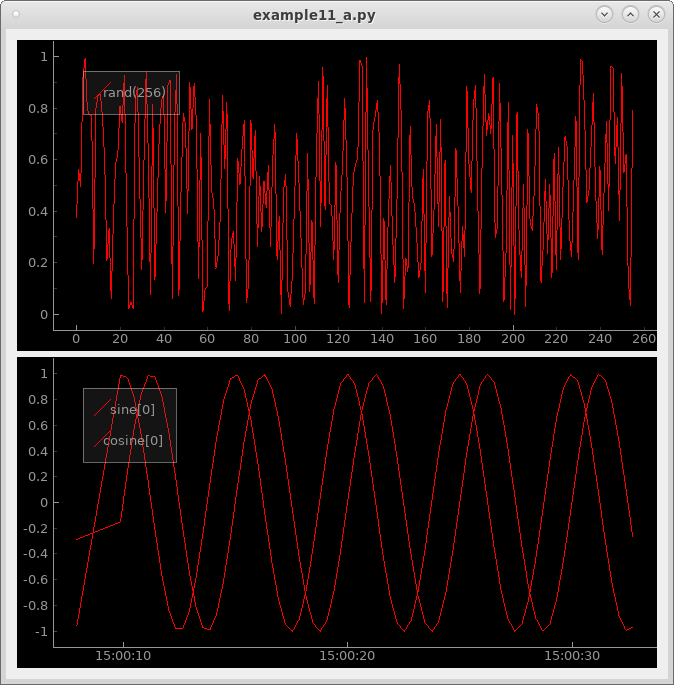Click the example11_a.py title text
674x685 pixels.
point(314,14)
